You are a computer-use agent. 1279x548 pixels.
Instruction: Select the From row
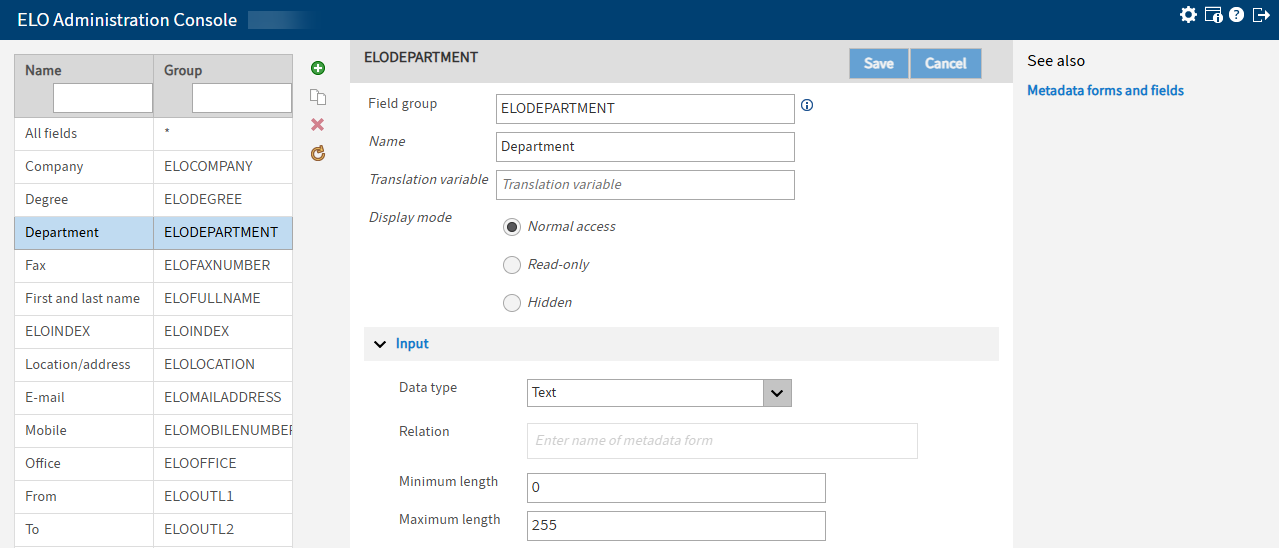153,497
